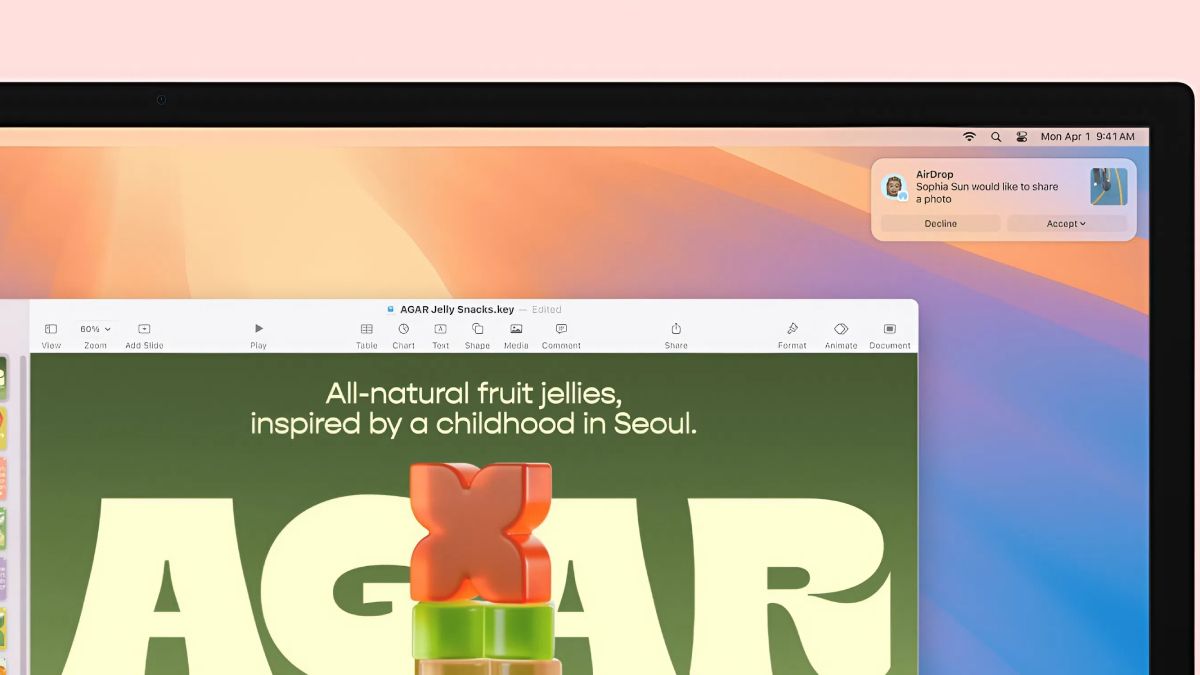The height and width of the screenshot is (675, 1200).
Task: Click the Mon Apr 1 9:41 AM clock
Action: tap(1087, 137)
